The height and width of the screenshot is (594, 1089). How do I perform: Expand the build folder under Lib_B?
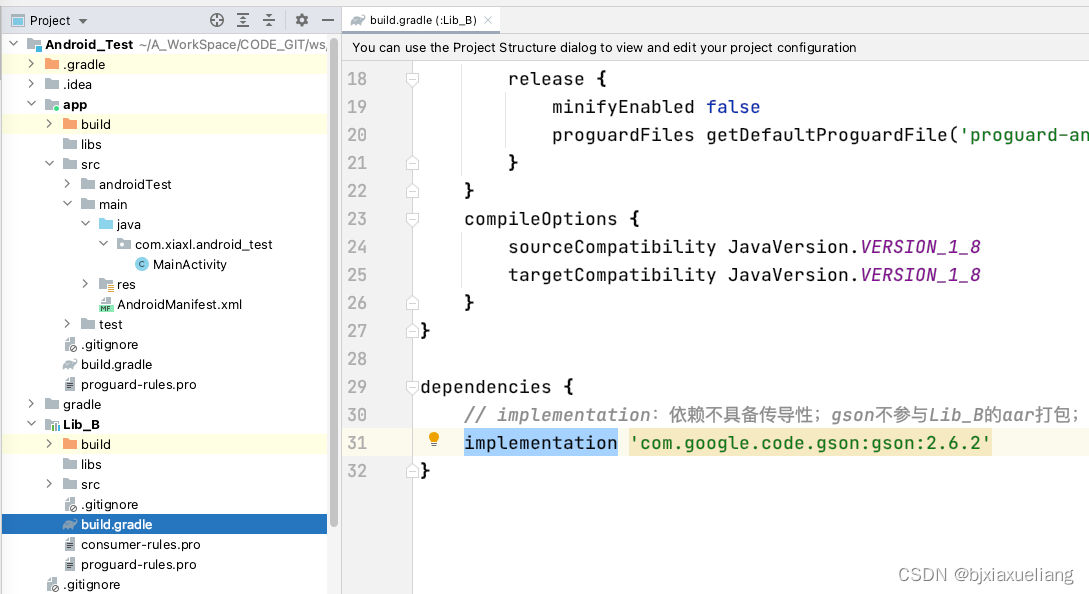tap(49, 444)
